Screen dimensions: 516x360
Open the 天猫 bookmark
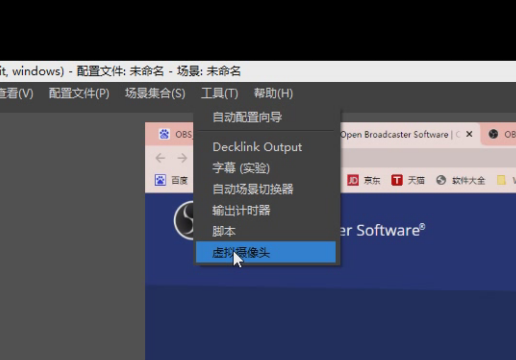[x=408, y=180]
